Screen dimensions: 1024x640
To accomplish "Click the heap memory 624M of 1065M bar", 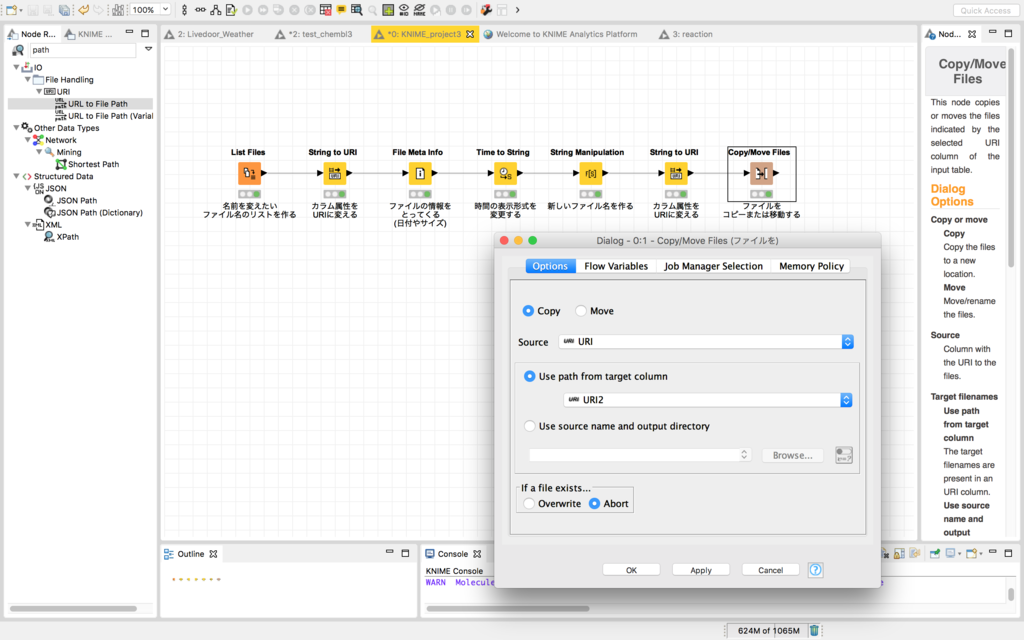I will click(x=768, y=630).
